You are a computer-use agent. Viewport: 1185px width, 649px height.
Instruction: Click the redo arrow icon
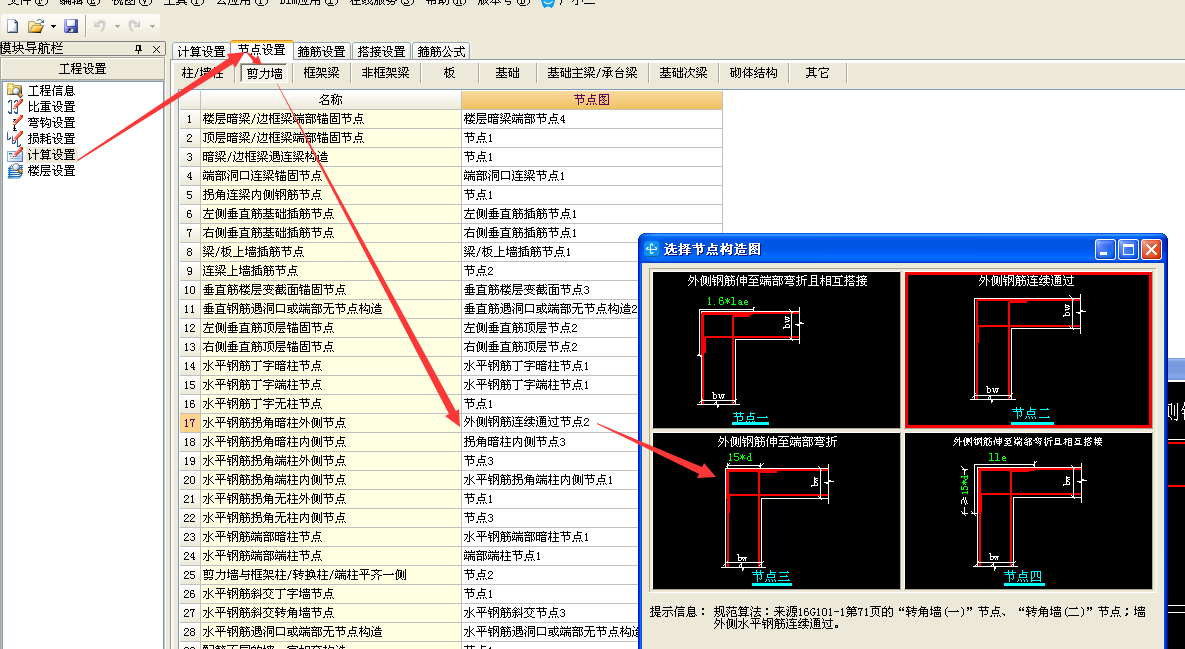[x=135, y=26]
